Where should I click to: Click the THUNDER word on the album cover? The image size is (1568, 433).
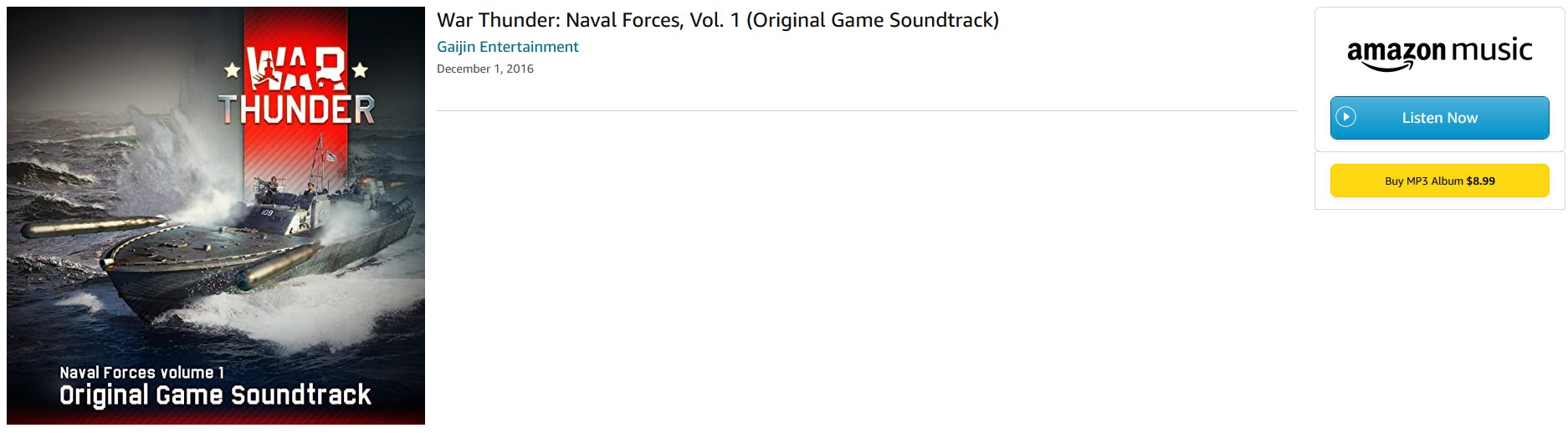(296, 110)
